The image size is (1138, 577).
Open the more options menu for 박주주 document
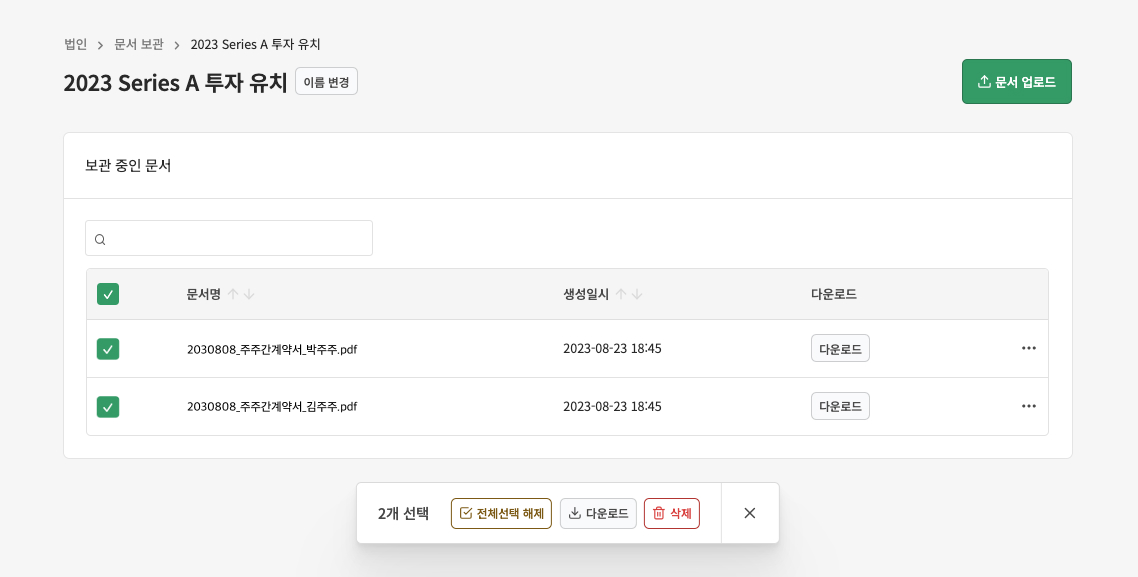1028,348
